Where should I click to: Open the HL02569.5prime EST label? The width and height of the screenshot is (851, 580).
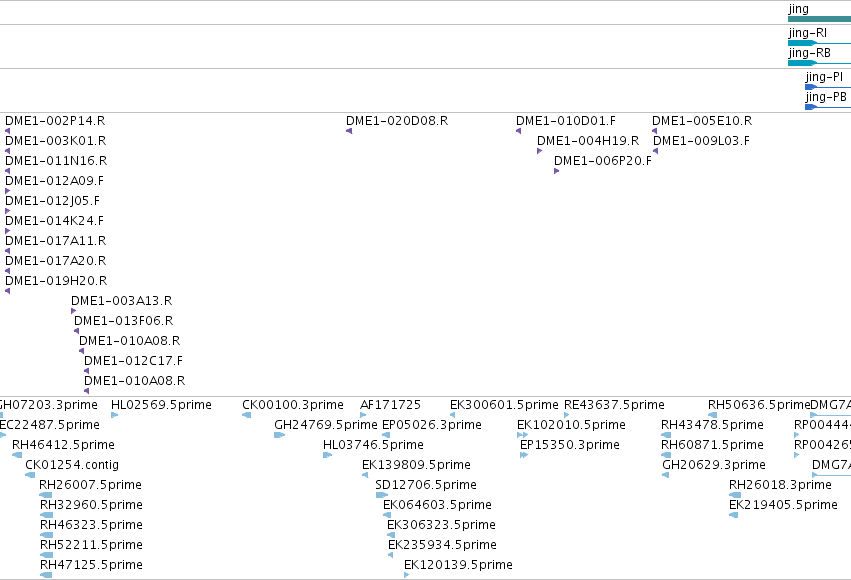click(x=161, y=405)
